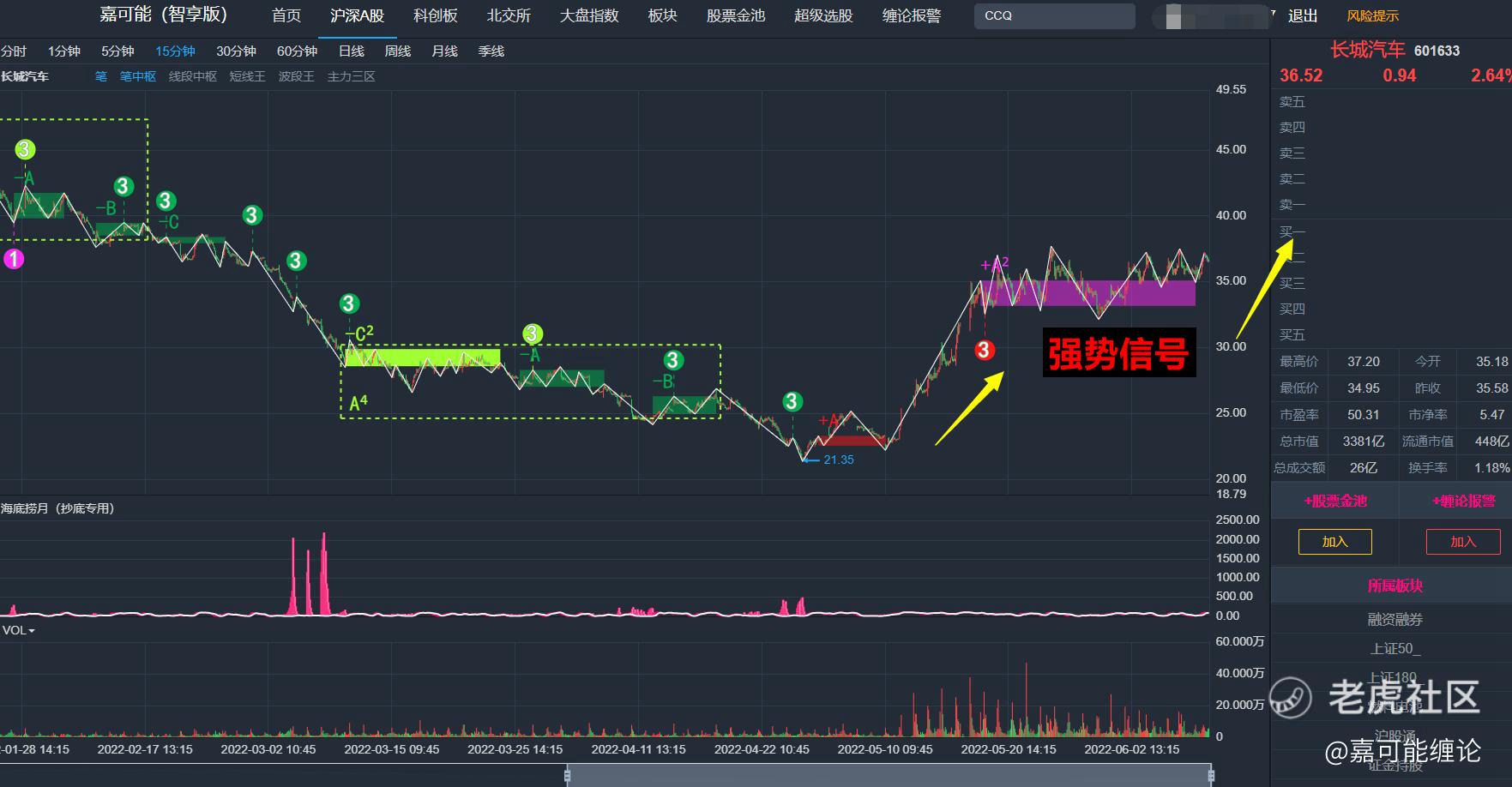Enable the 波段王 indicator
The width and height of the screenshot is (1512, 787).
point(297,76)
